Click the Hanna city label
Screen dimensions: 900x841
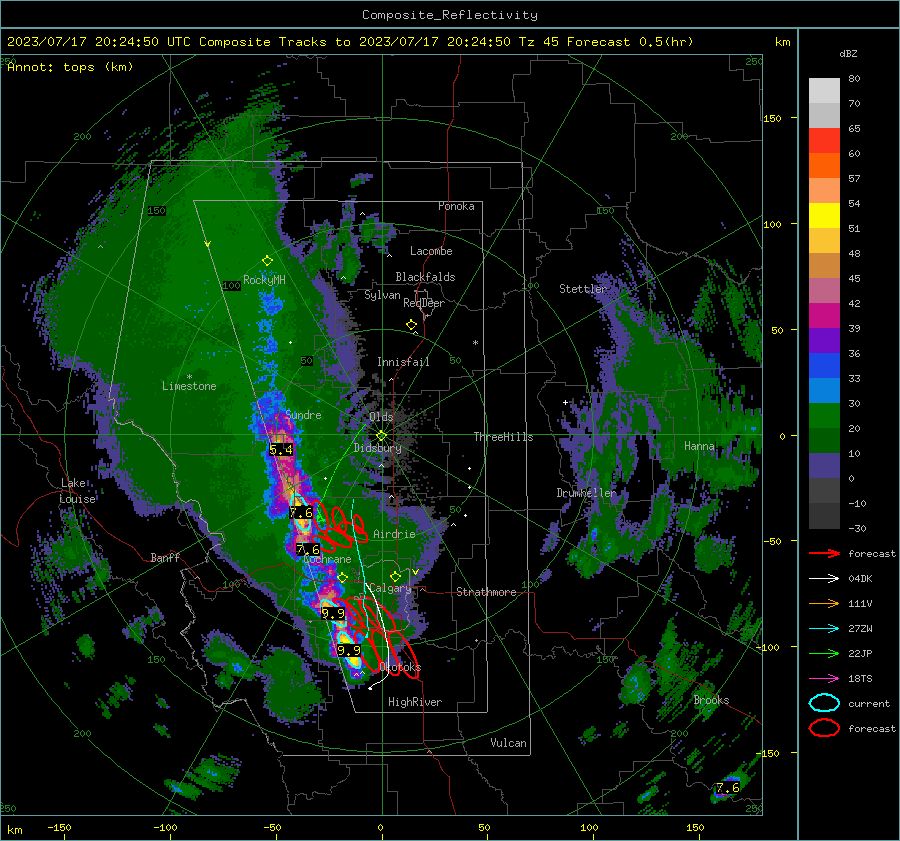[699, 446]
